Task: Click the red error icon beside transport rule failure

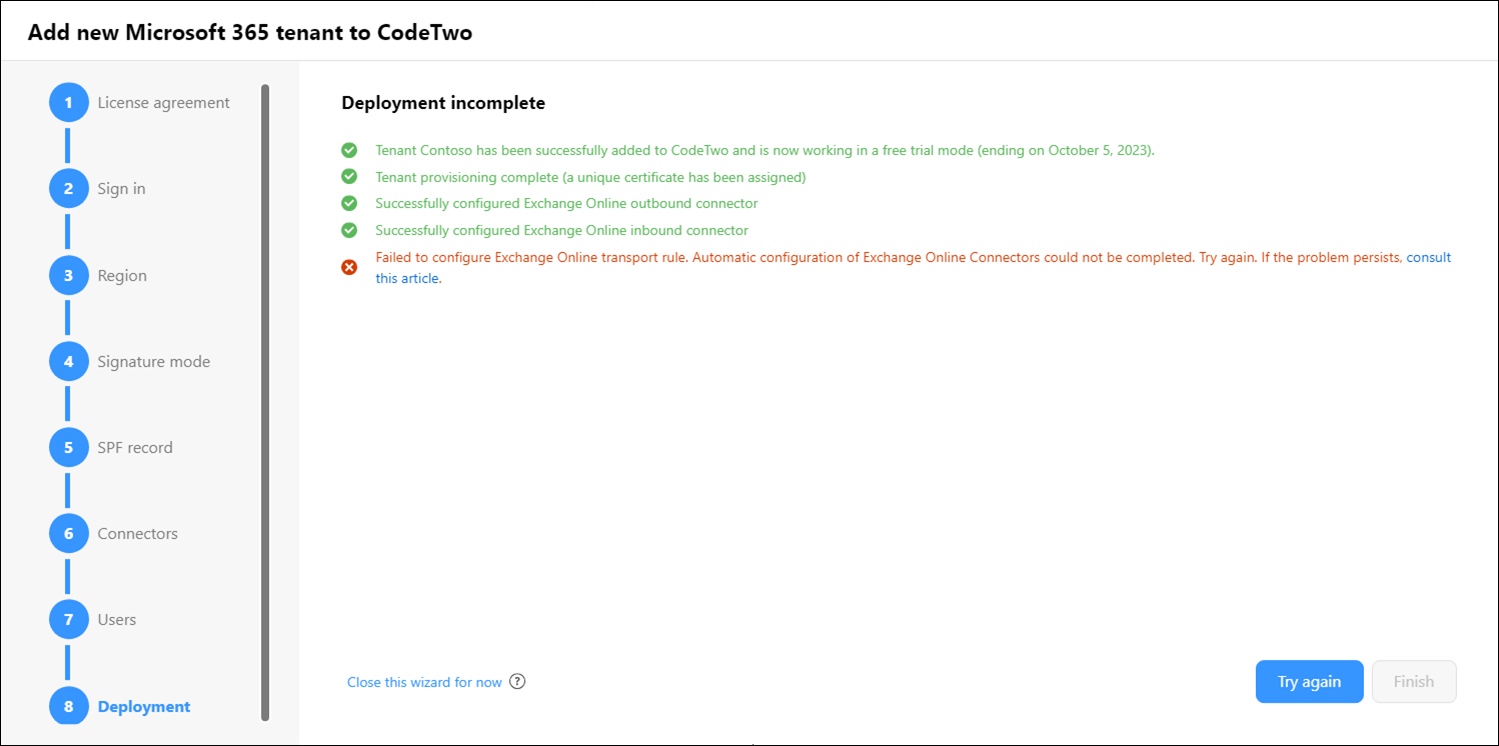Action: [349, 267]
